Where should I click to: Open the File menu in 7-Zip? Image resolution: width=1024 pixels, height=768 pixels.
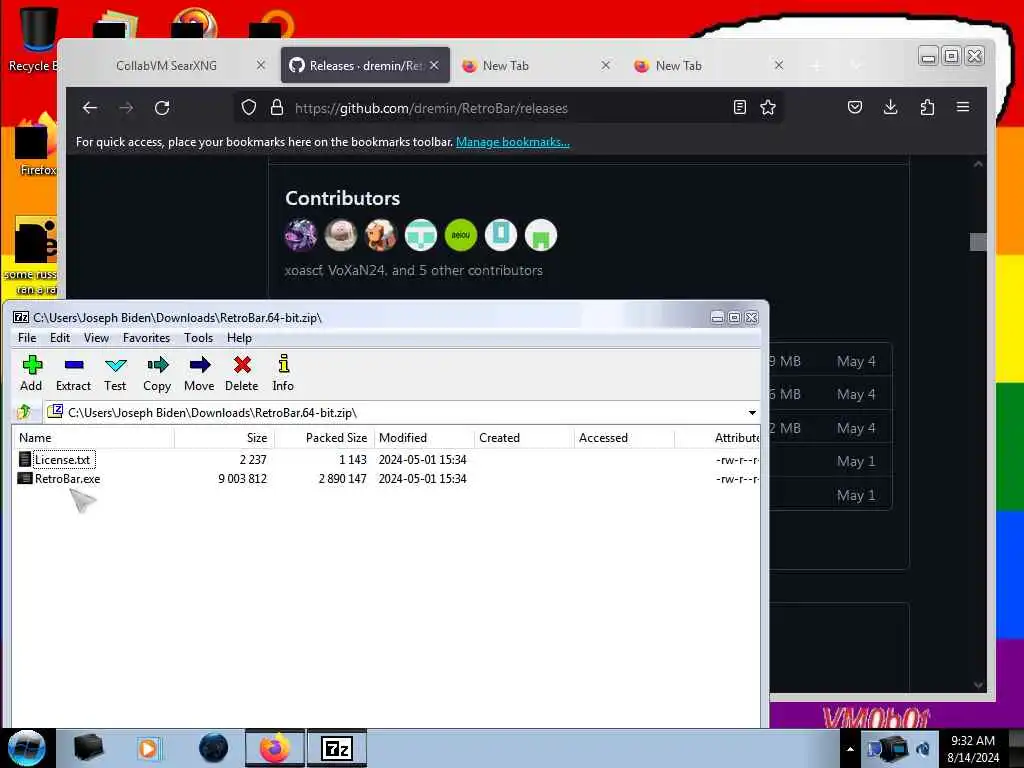tap(27, 338)
